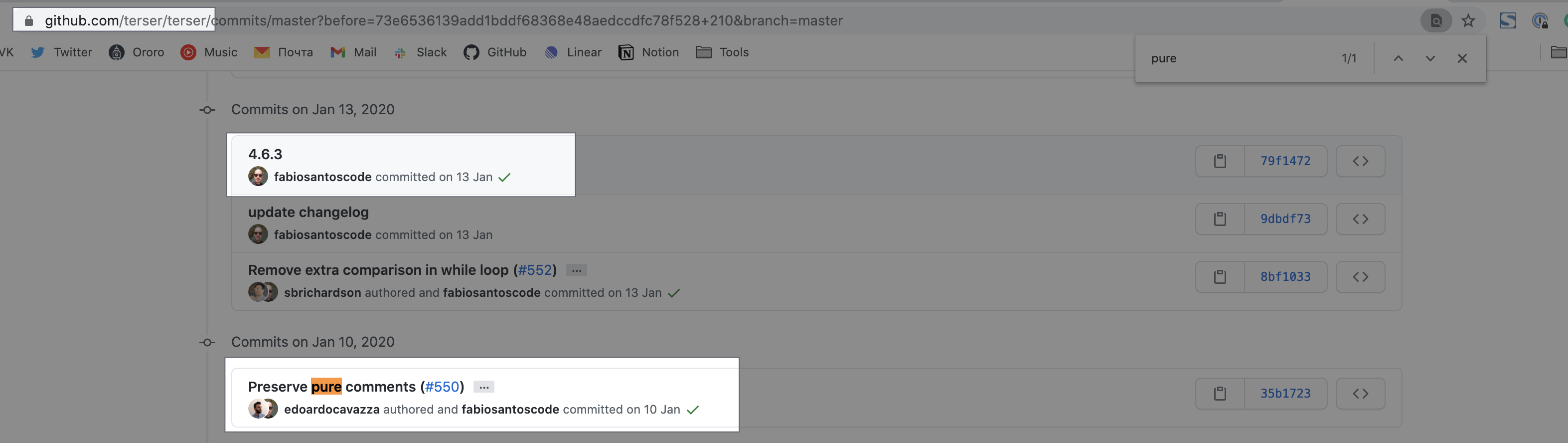
Task: Go to next find result
Action: pyautogui.click(x=1430, y=58)
